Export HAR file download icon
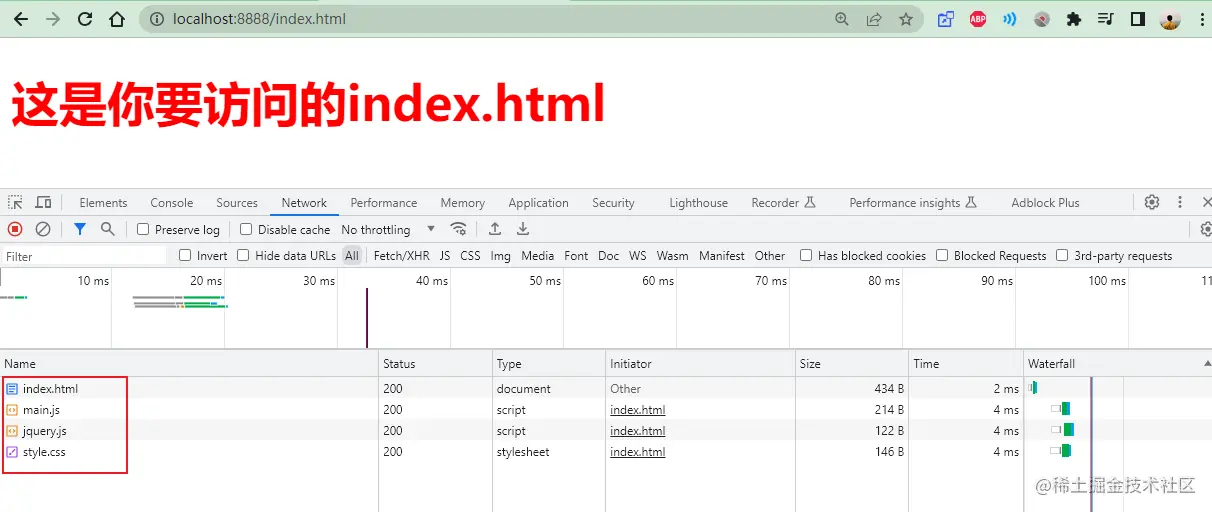This screenshot has height=512, width=1212. [523, 229]
